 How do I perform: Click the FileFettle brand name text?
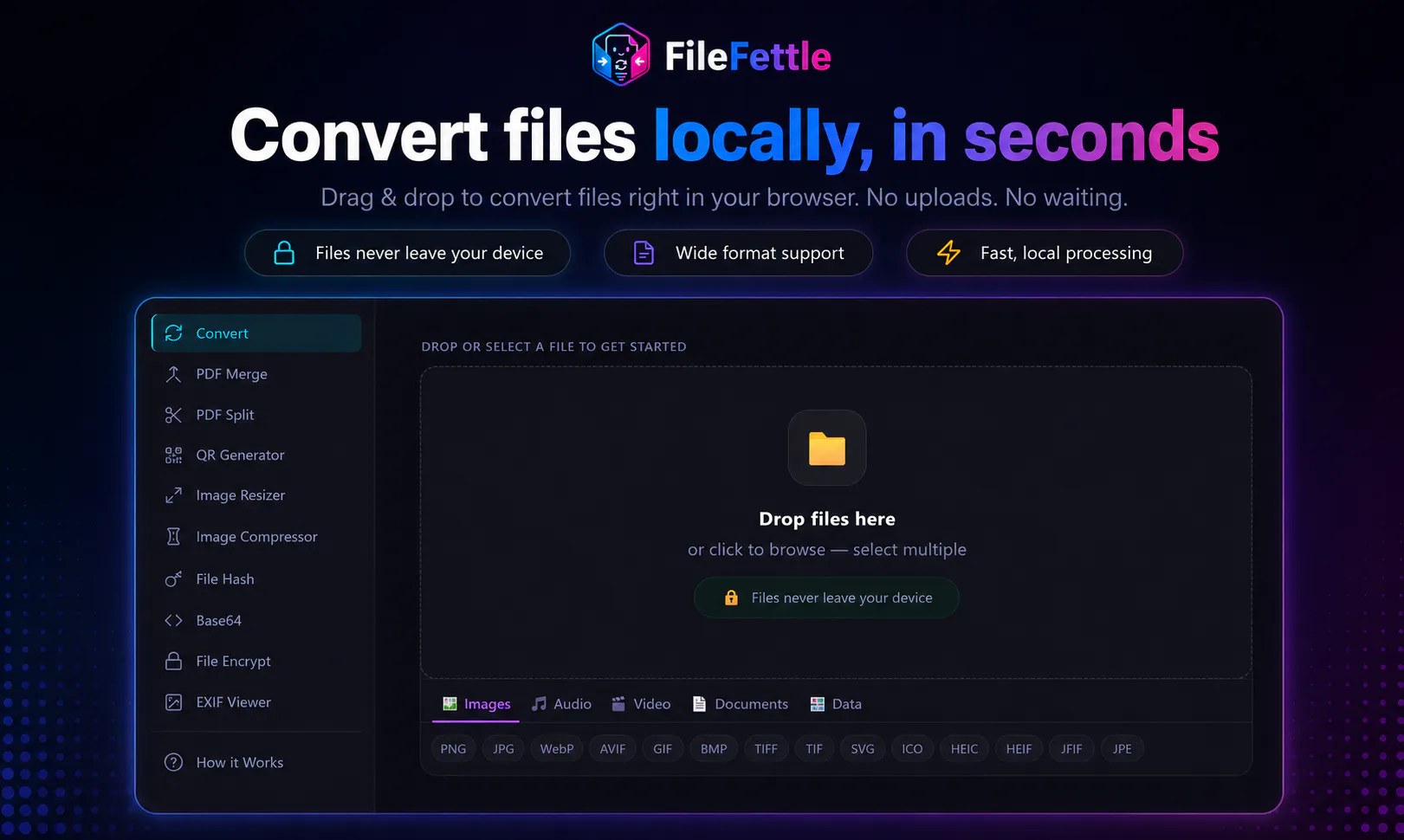pyautogui.click(x=747, y=56)
